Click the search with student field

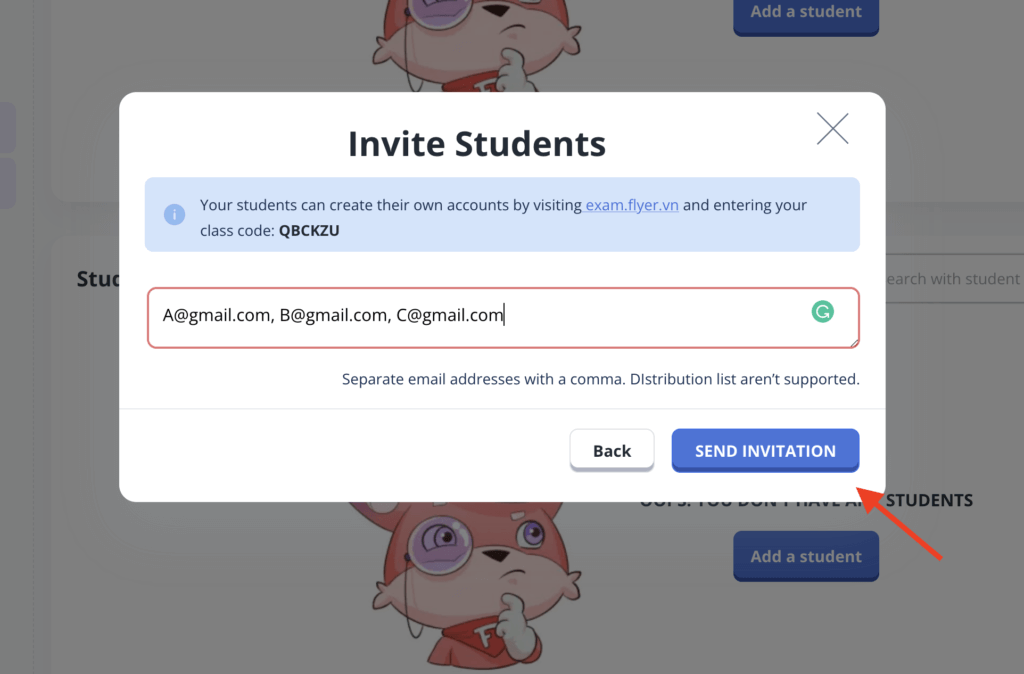pyautogui.click(x=950, y=279)
